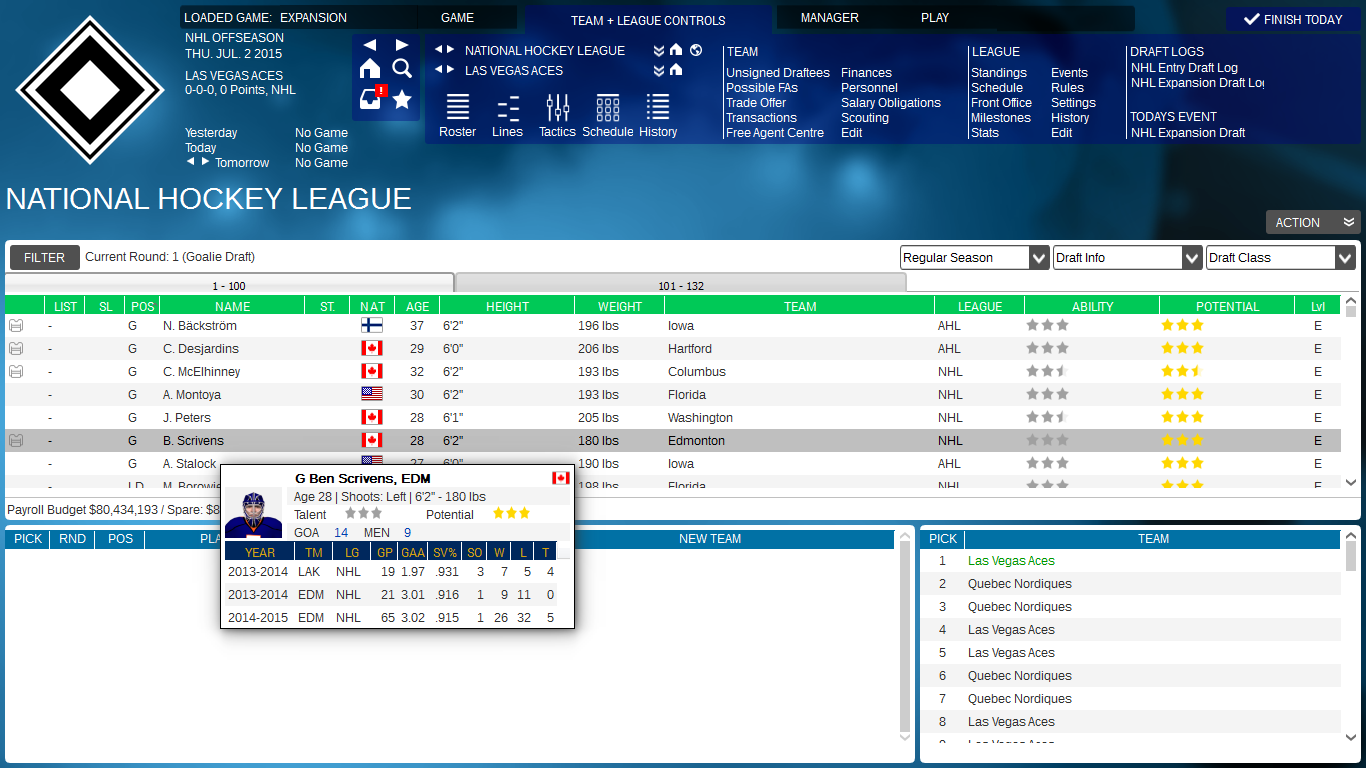This screenshot has height=768, width=1366.
Task: Switch to the next team after Las Vegas Aces
Action: [450, 70]
